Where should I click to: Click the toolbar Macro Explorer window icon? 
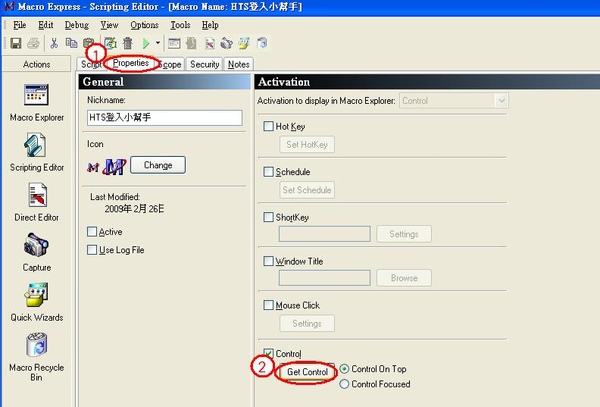[x=174, y=43]
